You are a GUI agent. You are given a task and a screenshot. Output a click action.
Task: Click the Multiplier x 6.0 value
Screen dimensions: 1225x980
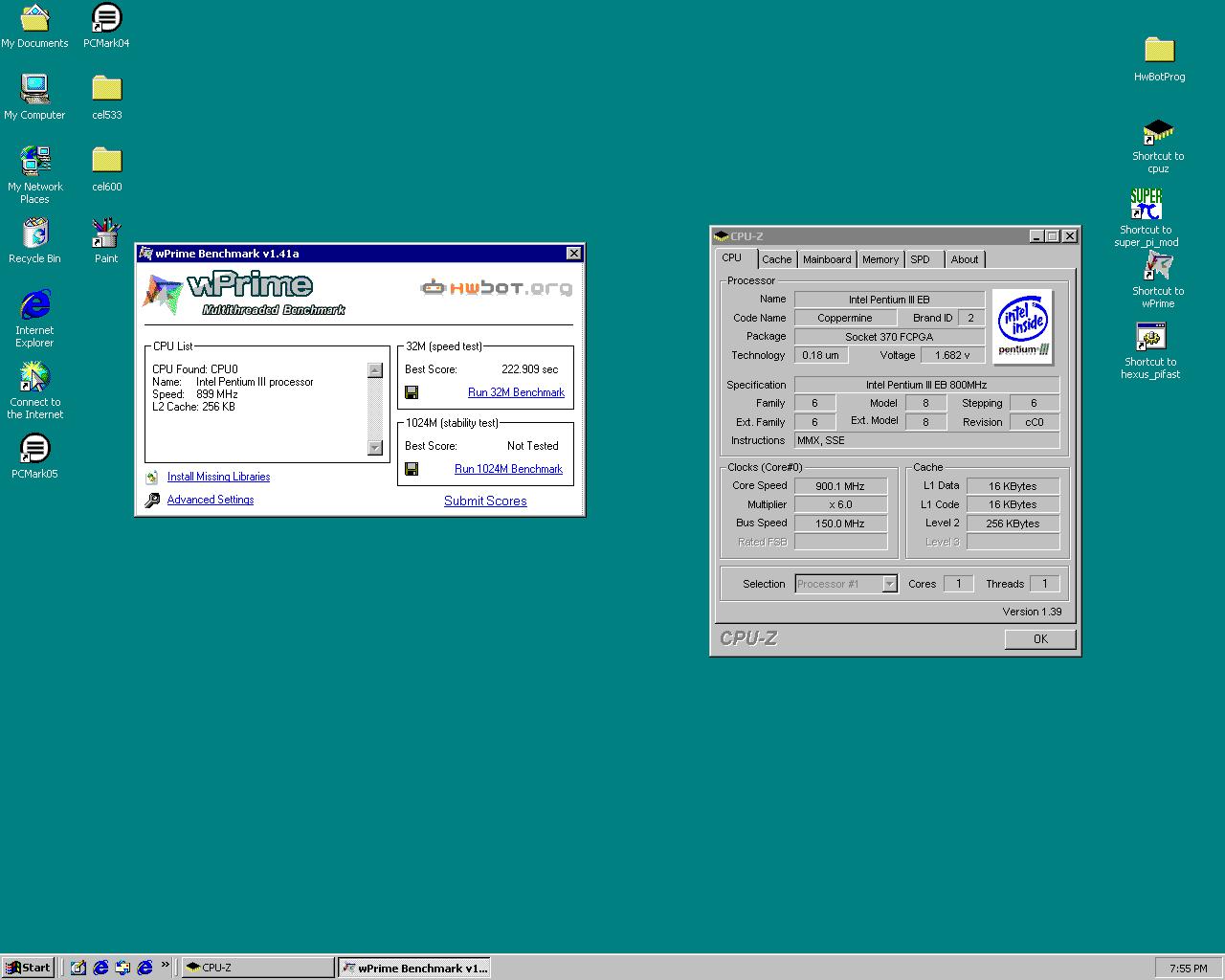click(840, 504)
